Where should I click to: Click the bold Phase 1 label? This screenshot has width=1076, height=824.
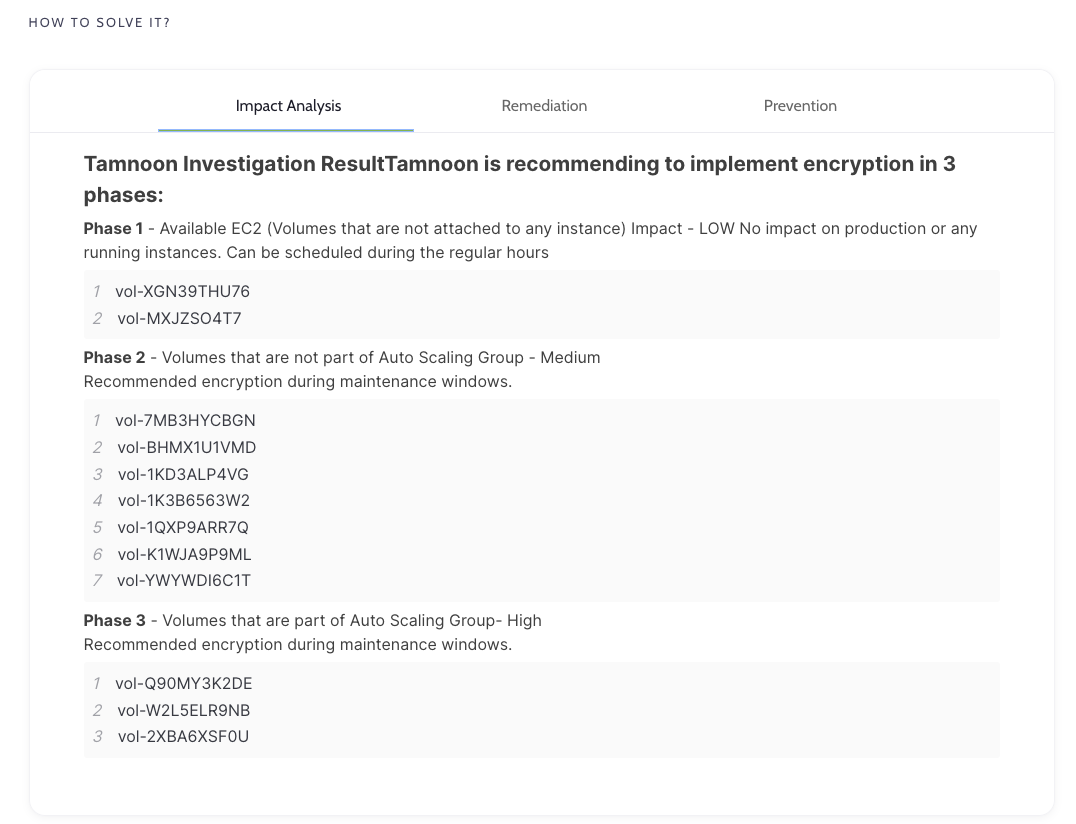click(113, 229)
